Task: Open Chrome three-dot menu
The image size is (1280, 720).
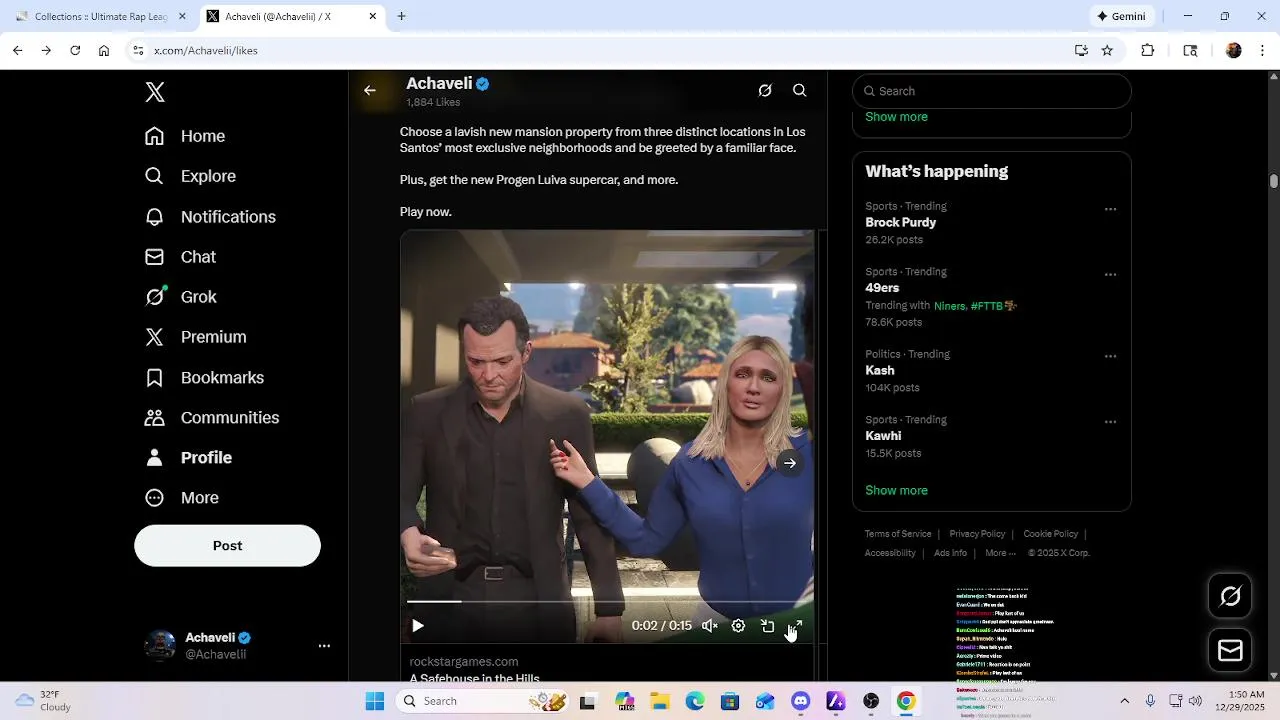Action: [1263, 50]
